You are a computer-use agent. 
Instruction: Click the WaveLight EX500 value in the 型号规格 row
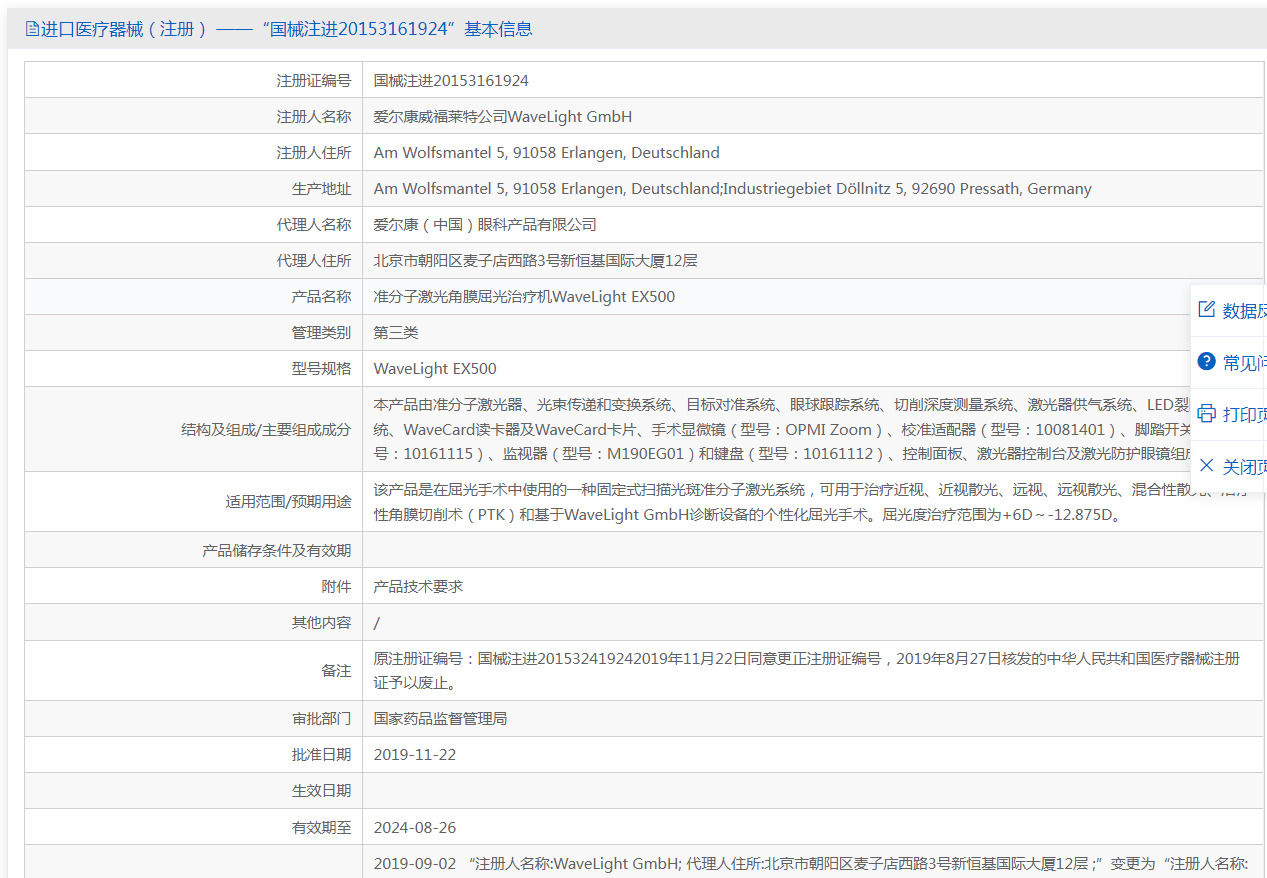click(x=435, y=369)
